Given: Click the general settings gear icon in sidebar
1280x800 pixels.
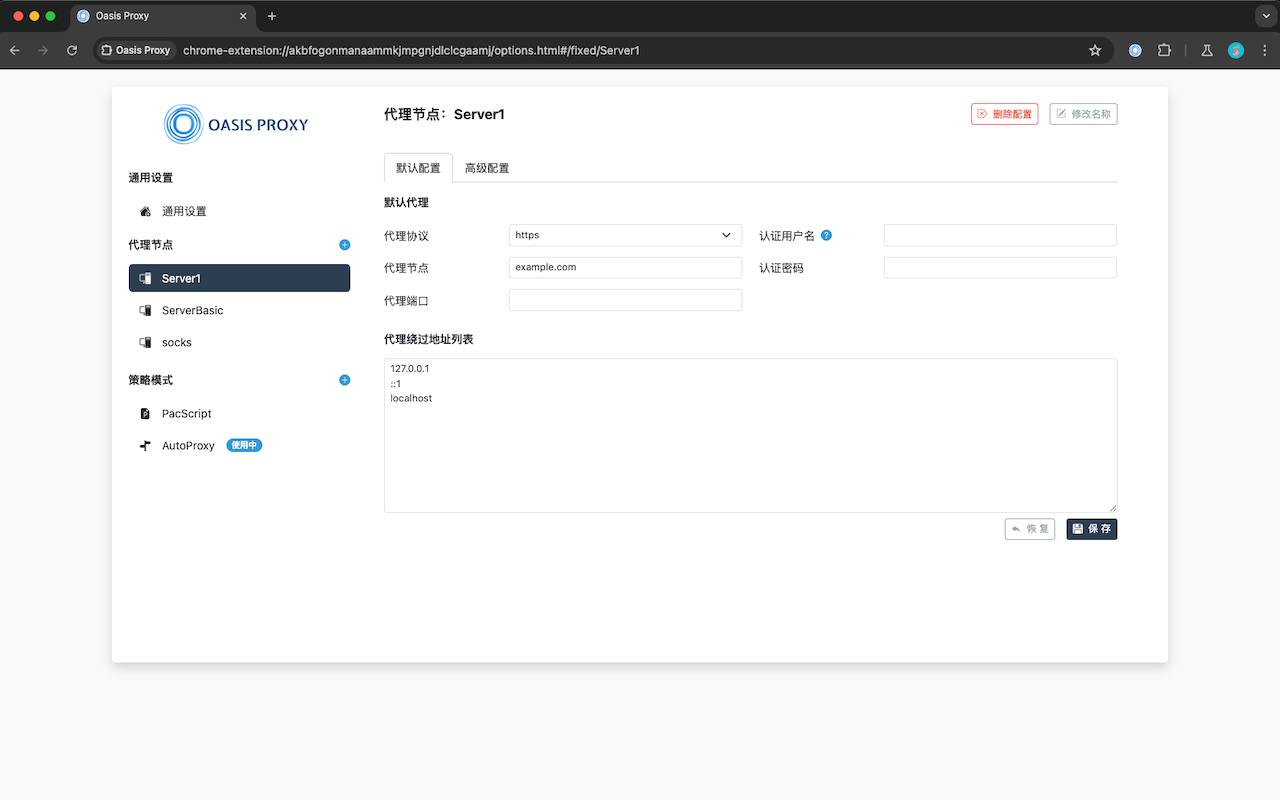Looking at the screenshot, I should coord(146,211).
